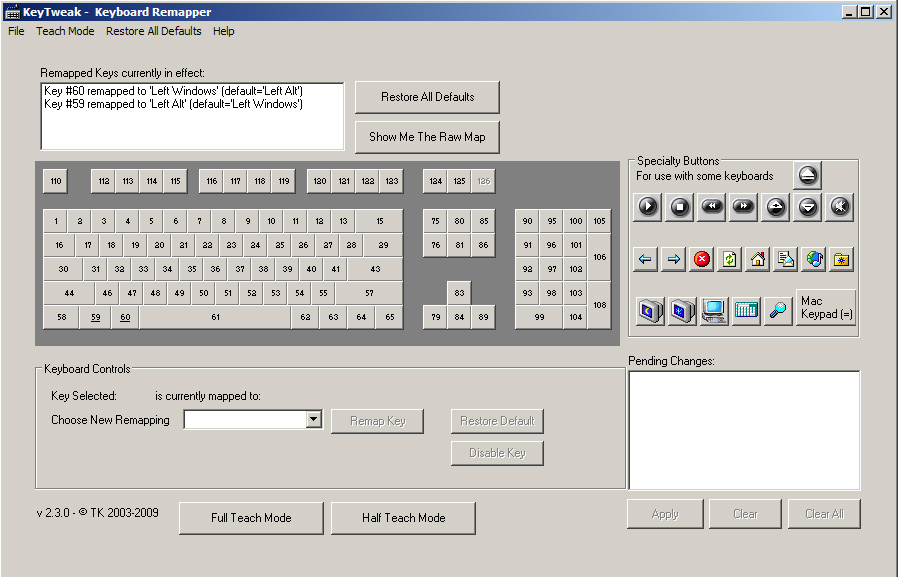Image resolution: width=898 pixels, height=577 pixels.
Task: Select keyboard key 43
Action: [375, 269]
